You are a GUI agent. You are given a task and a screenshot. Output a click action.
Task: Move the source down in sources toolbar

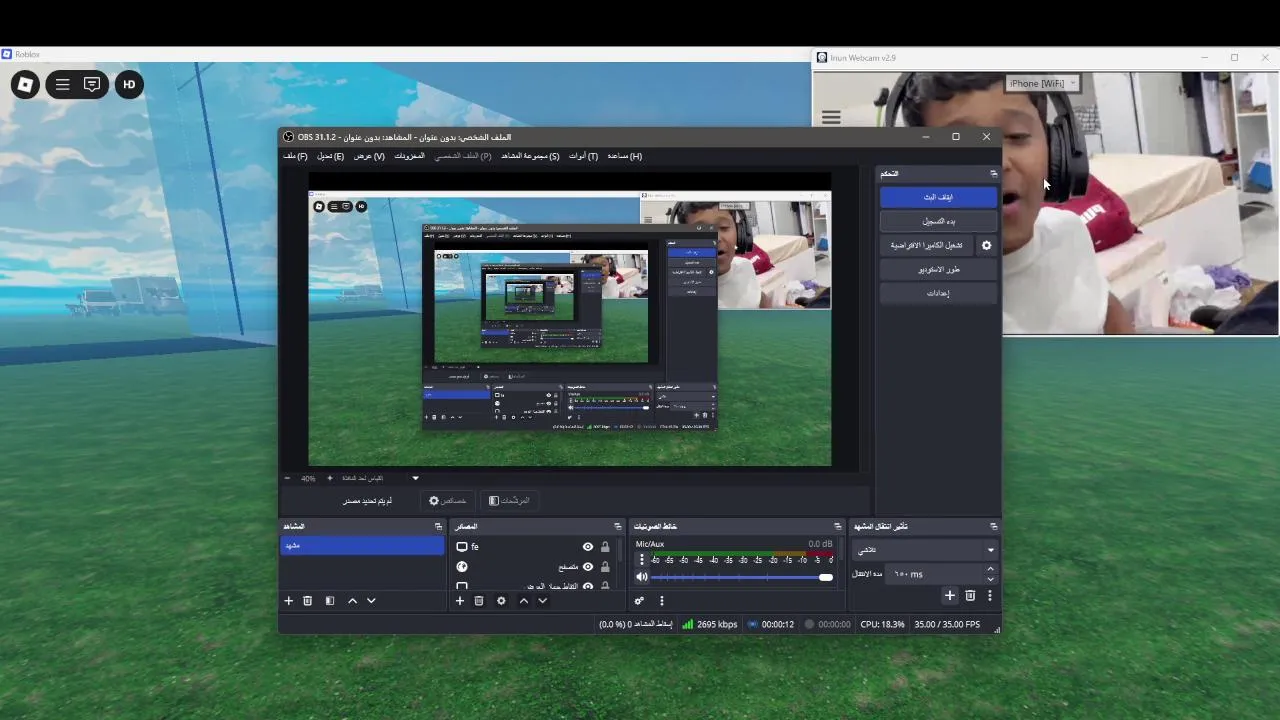coord(542,601)
